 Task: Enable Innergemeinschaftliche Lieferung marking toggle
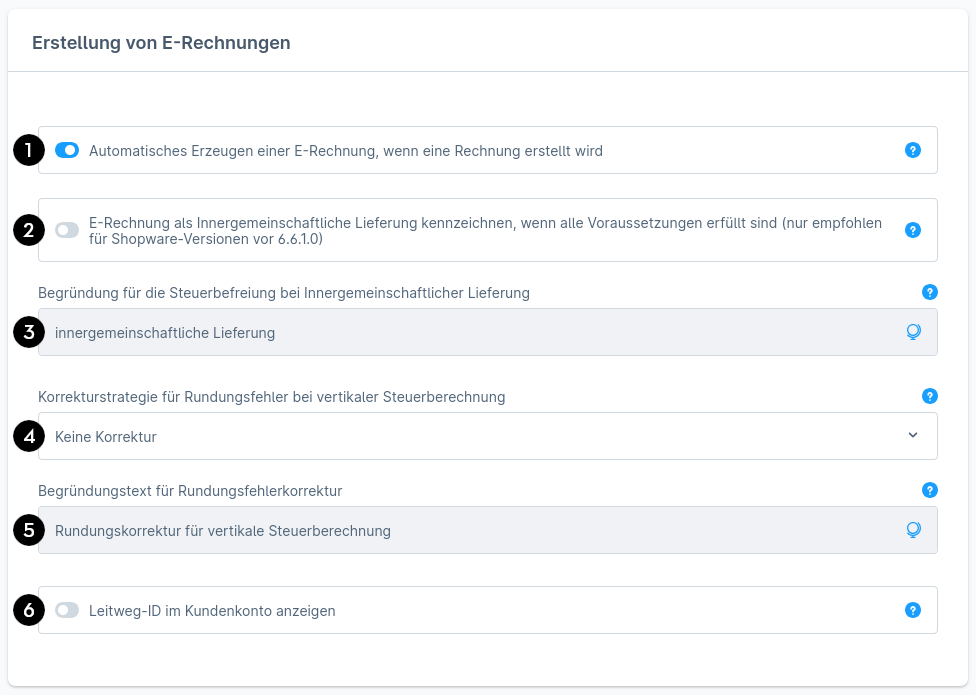coord(67,230)
